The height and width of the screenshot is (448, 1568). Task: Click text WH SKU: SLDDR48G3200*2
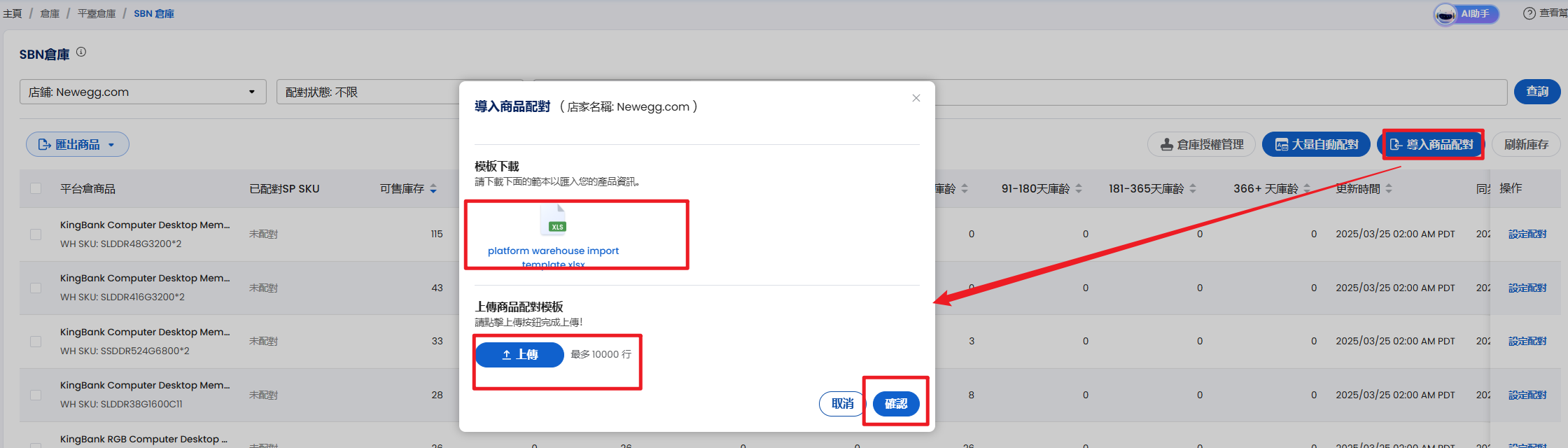(120, 244)
